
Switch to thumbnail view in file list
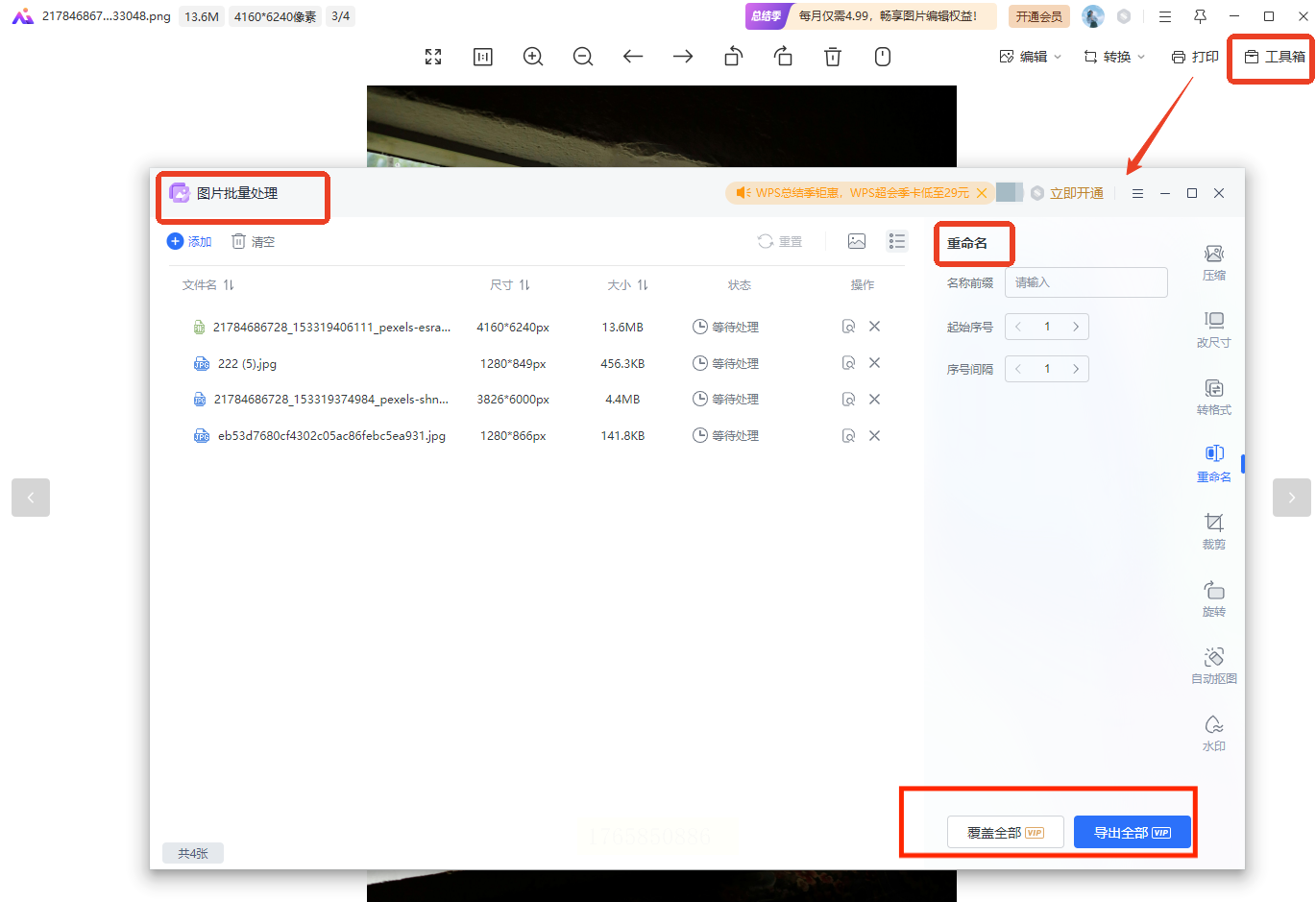tap(857, 241)
